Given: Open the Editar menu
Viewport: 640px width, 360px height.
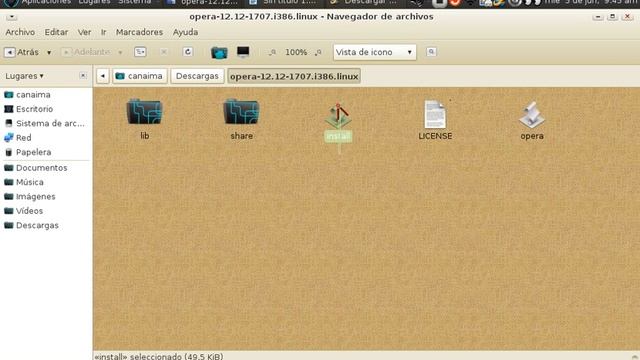Looking at the screenshot, I should click(56, 32).
